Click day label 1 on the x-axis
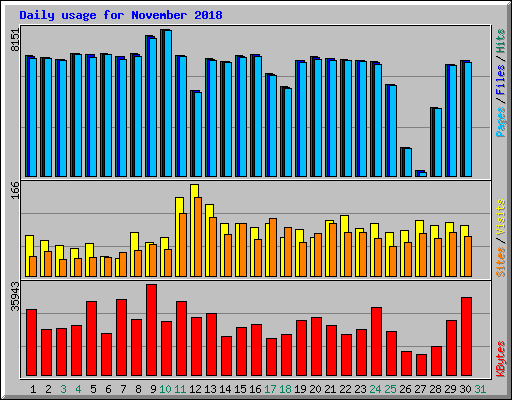512x400 pixels. tap(33, 389)
